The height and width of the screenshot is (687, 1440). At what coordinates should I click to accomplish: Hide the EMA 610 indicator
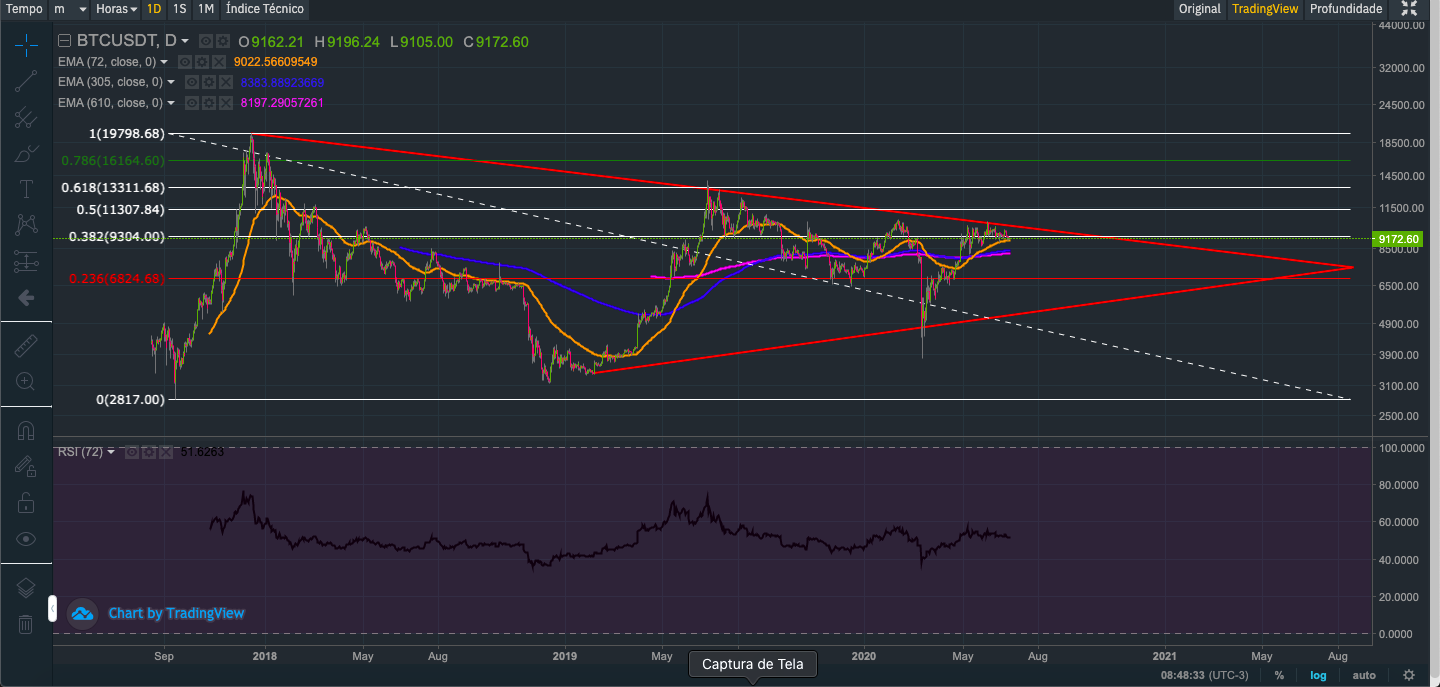192,103
